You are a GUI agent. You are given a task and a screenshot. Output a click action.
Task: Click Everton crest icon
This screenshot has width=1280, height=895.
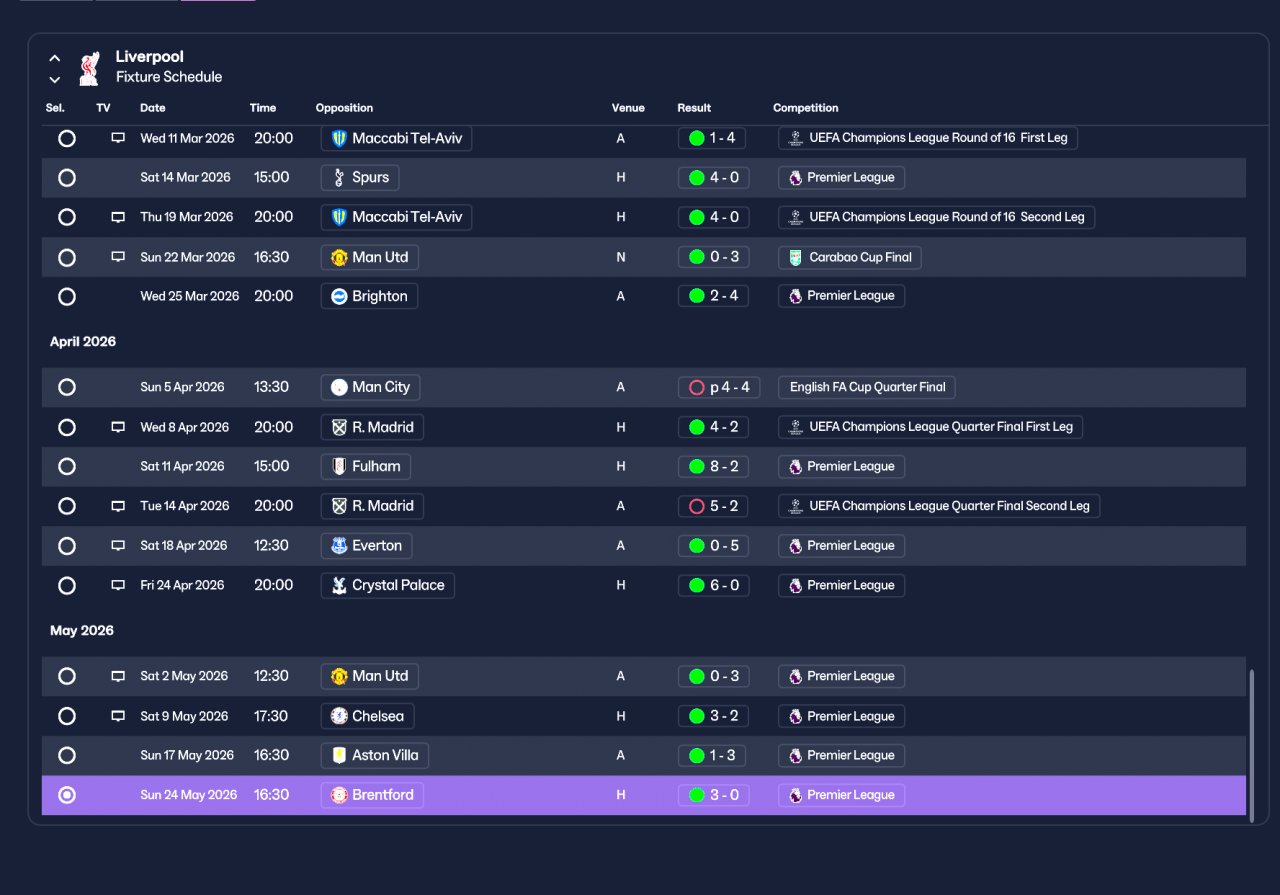tap(339, 546)
